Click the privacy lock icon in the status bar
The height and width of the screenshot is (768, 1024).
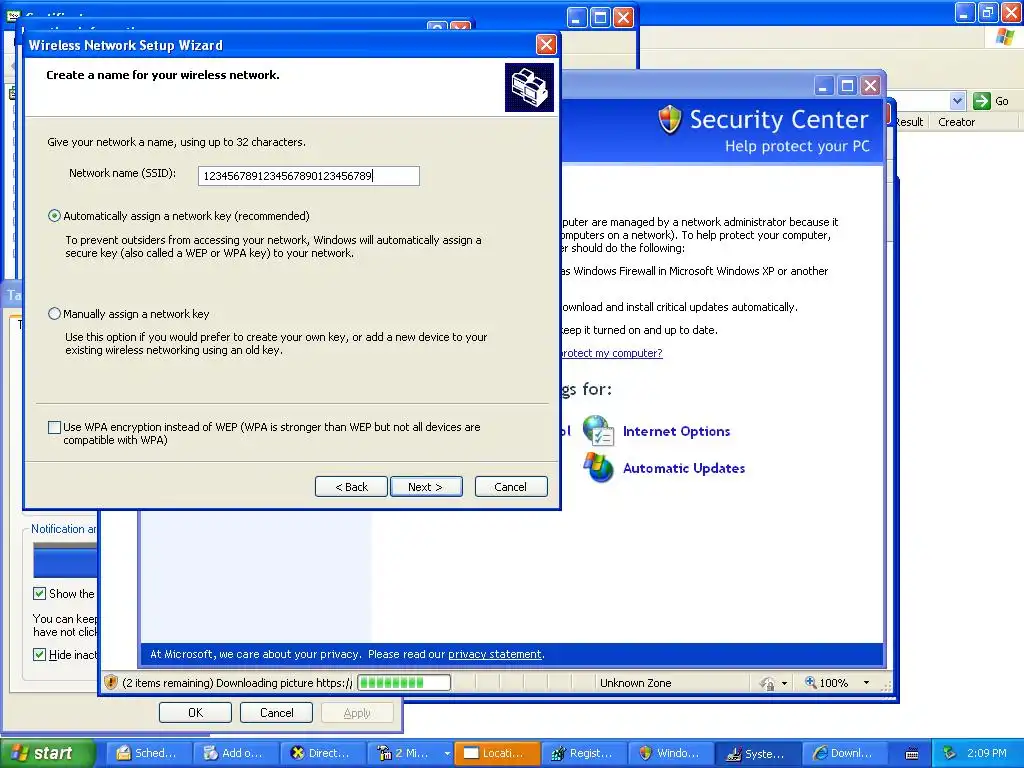[x=767, y=683]
